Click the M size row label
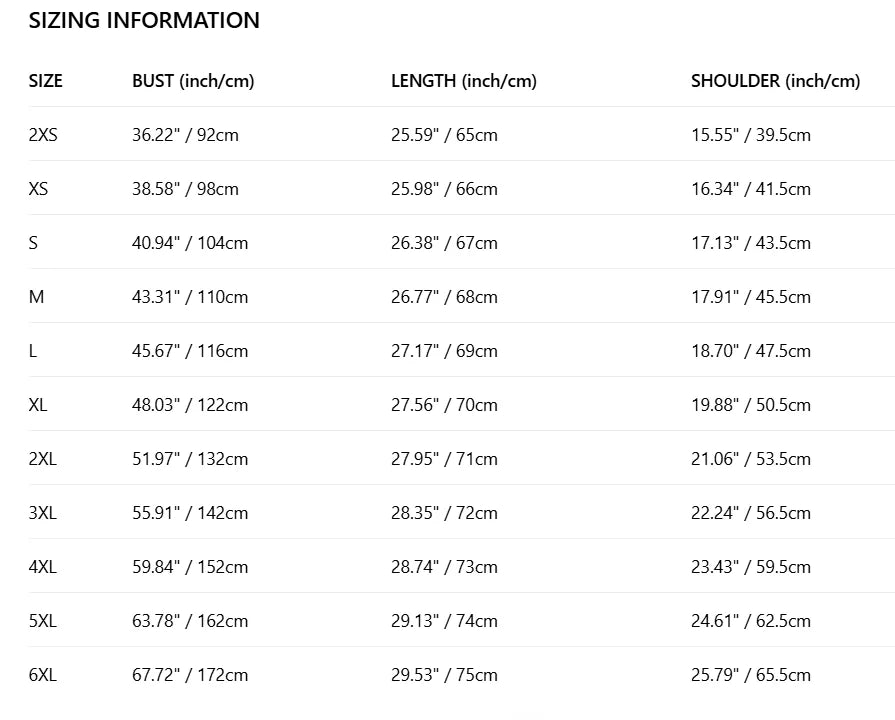The width and height of the screenshot is (895, 720). pyautogui.click(x=37, y=297)
